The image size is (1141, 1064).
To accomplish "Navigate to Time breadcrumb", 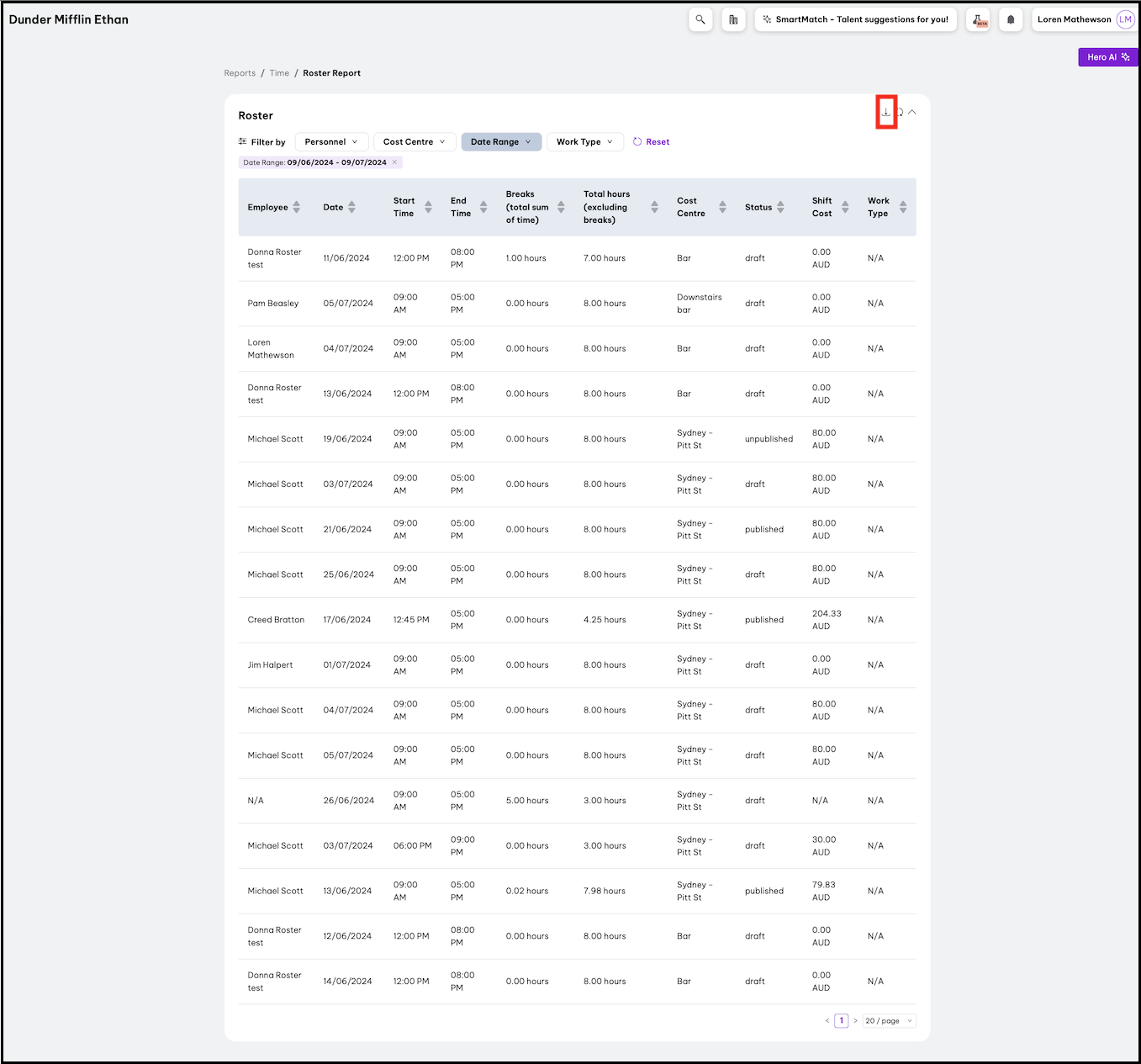I will point(279,73).
